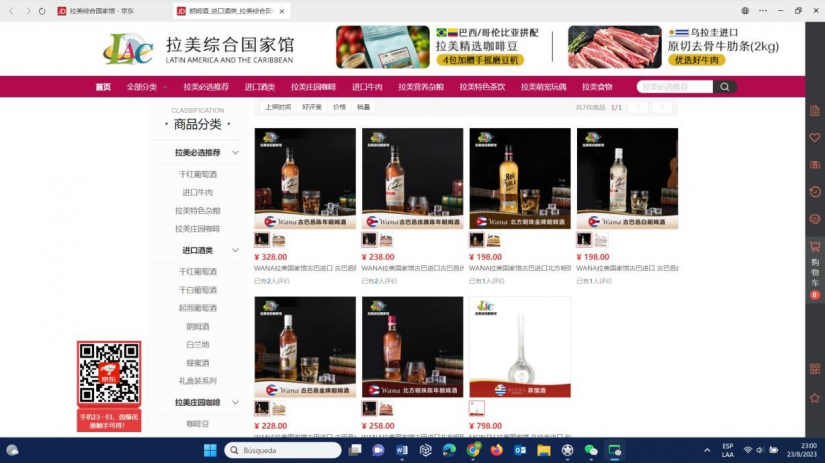Image resolution: width=825 pixels, height=463 pixels.
Task: Click the ¥198.00 北方明珠金朗姆酒 product title
Action: coord(520,268)
